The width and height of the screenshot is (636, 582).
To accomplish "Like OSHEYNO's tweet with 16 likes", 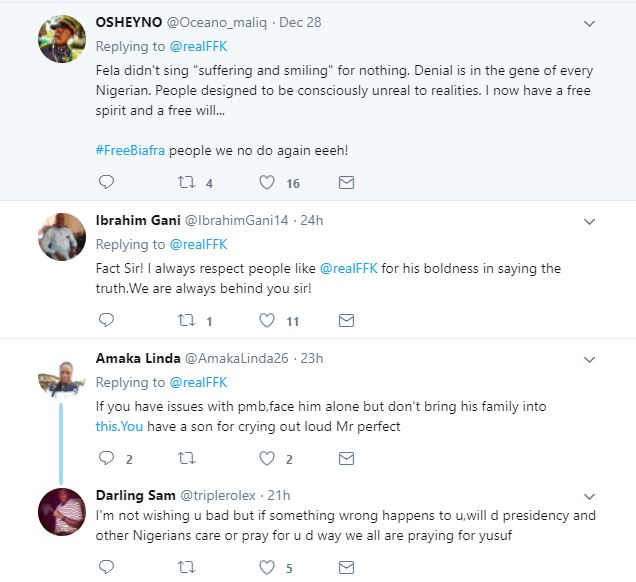I will pyautogui.click(x=266, y=183).
